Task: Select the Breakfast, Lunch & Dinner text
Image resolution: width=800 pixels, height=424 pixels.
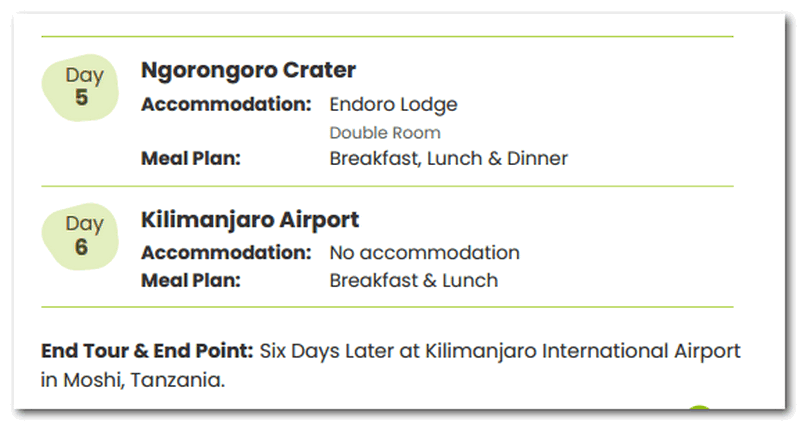Action: tap(448, 158)
